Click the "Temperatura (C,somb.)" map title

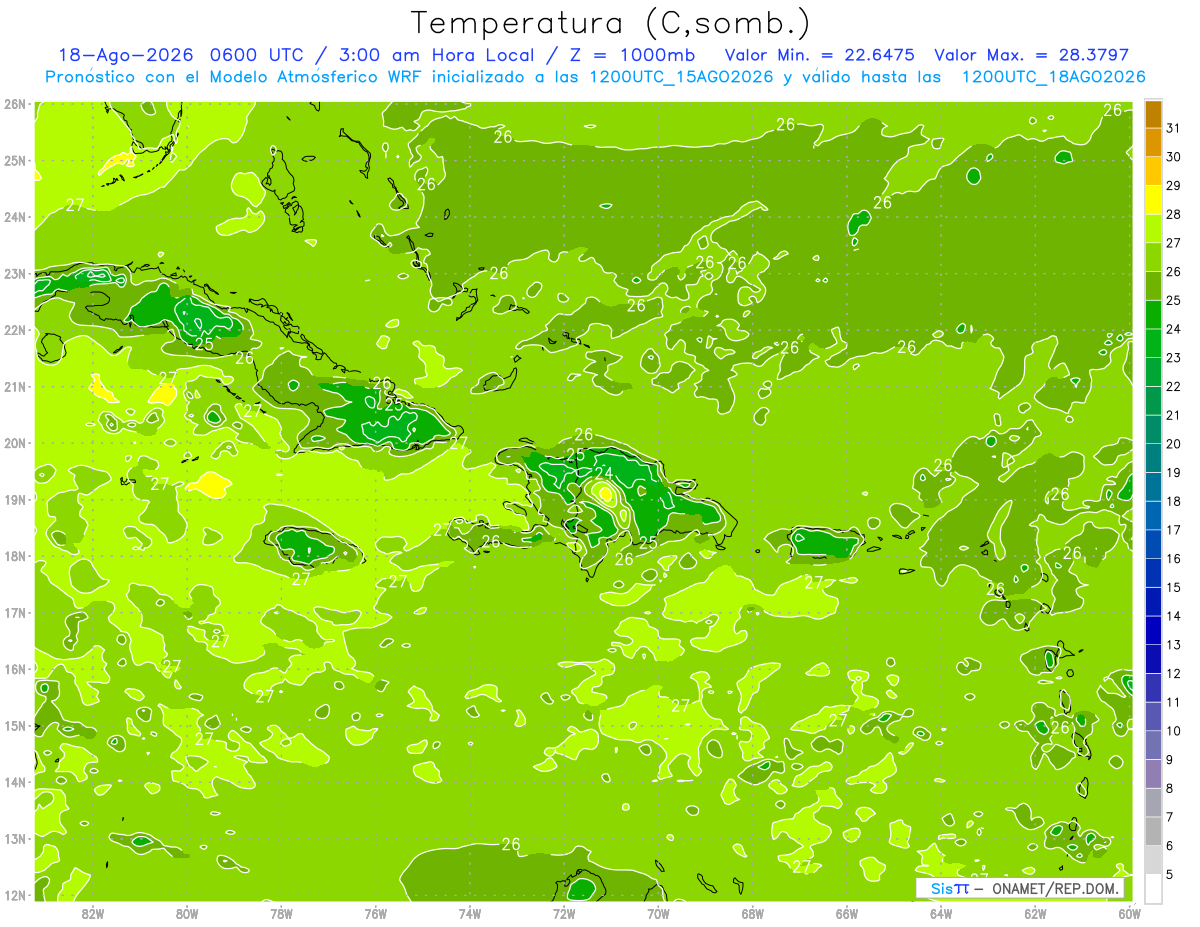[610, 23]
